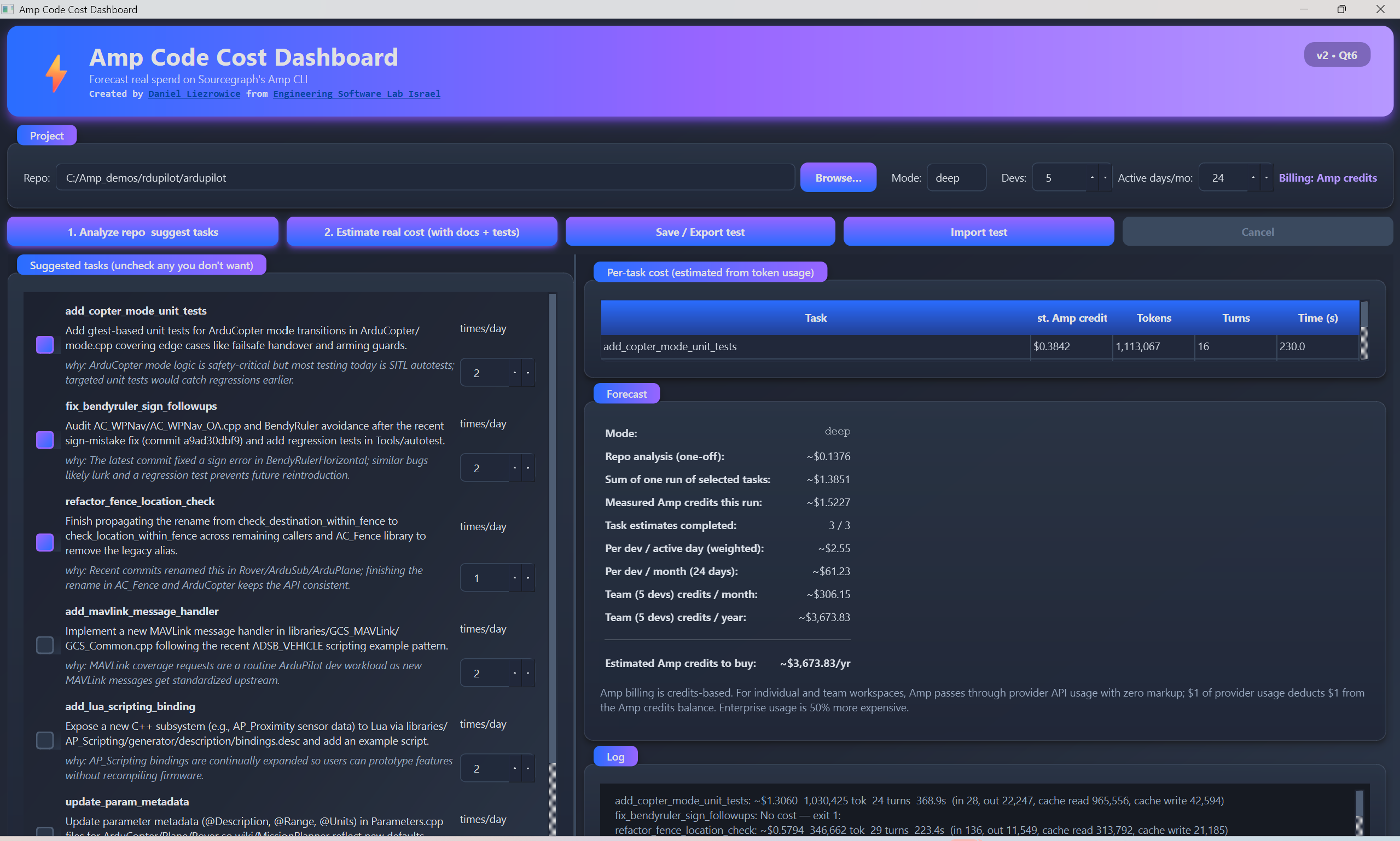Click the refactor_fence_location_check log line
This screenshot has height=841, width=1400.
921,830
